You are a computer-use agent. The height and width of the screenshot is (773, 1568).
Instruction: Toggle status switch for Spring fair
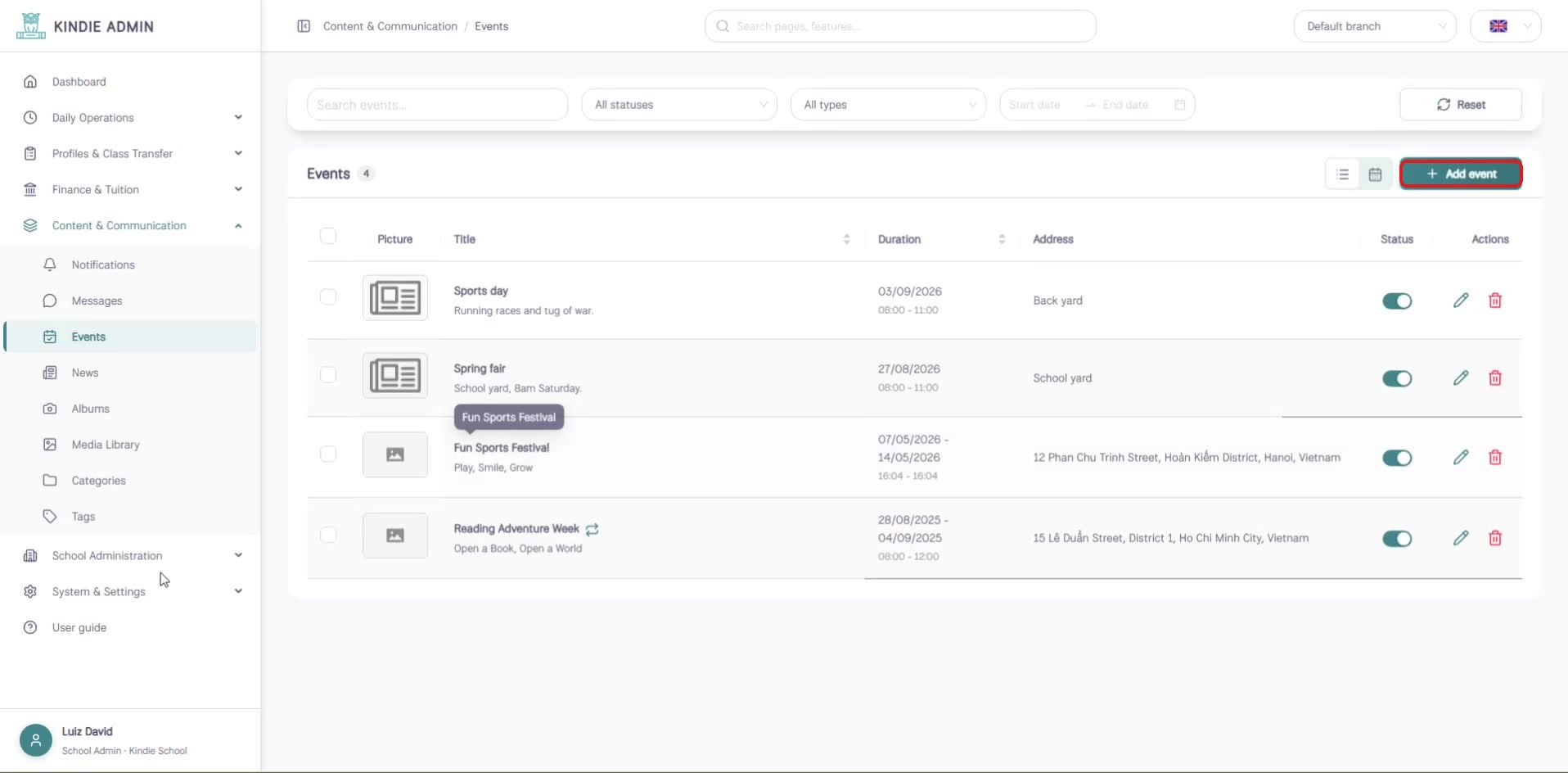coord(1397,378)
